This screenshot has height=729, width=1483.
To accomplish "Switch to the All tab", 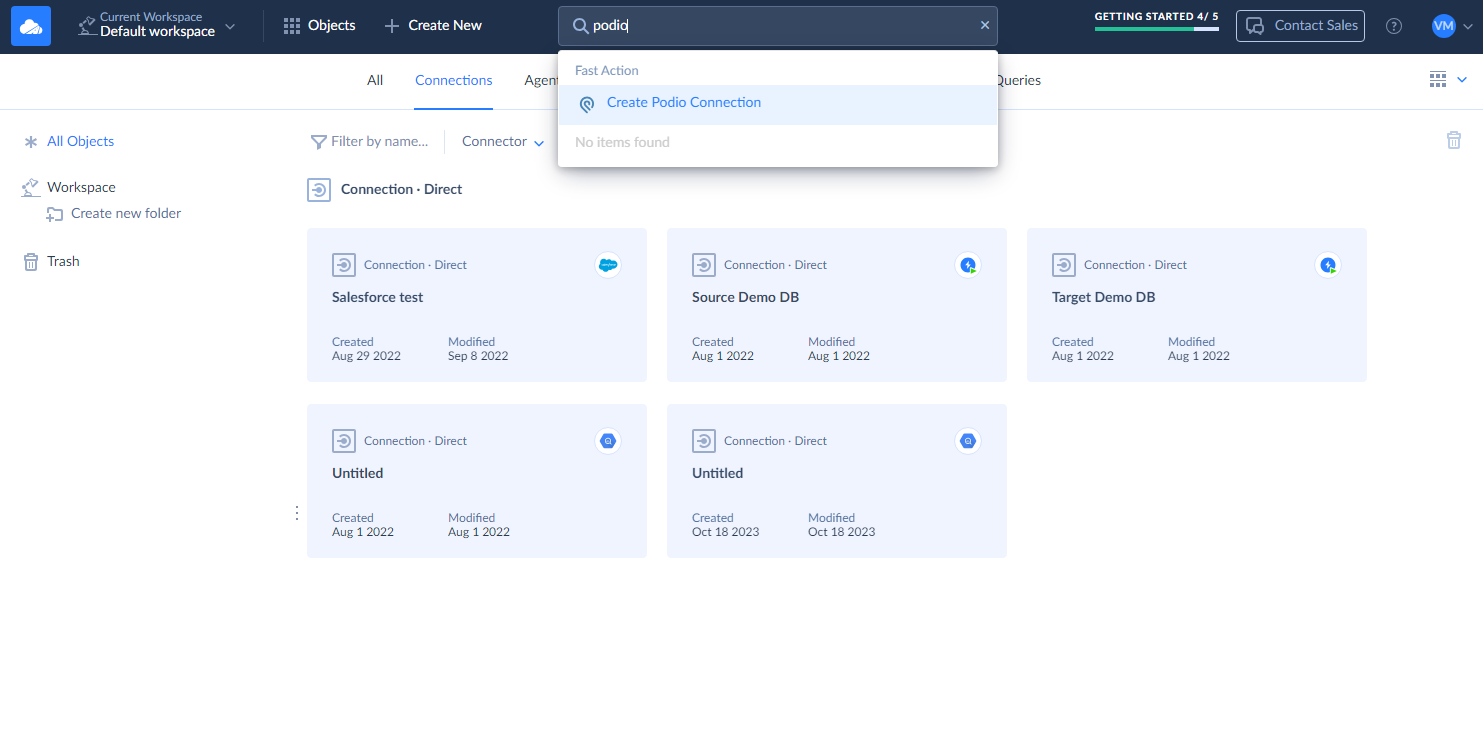I will [375, 80].
